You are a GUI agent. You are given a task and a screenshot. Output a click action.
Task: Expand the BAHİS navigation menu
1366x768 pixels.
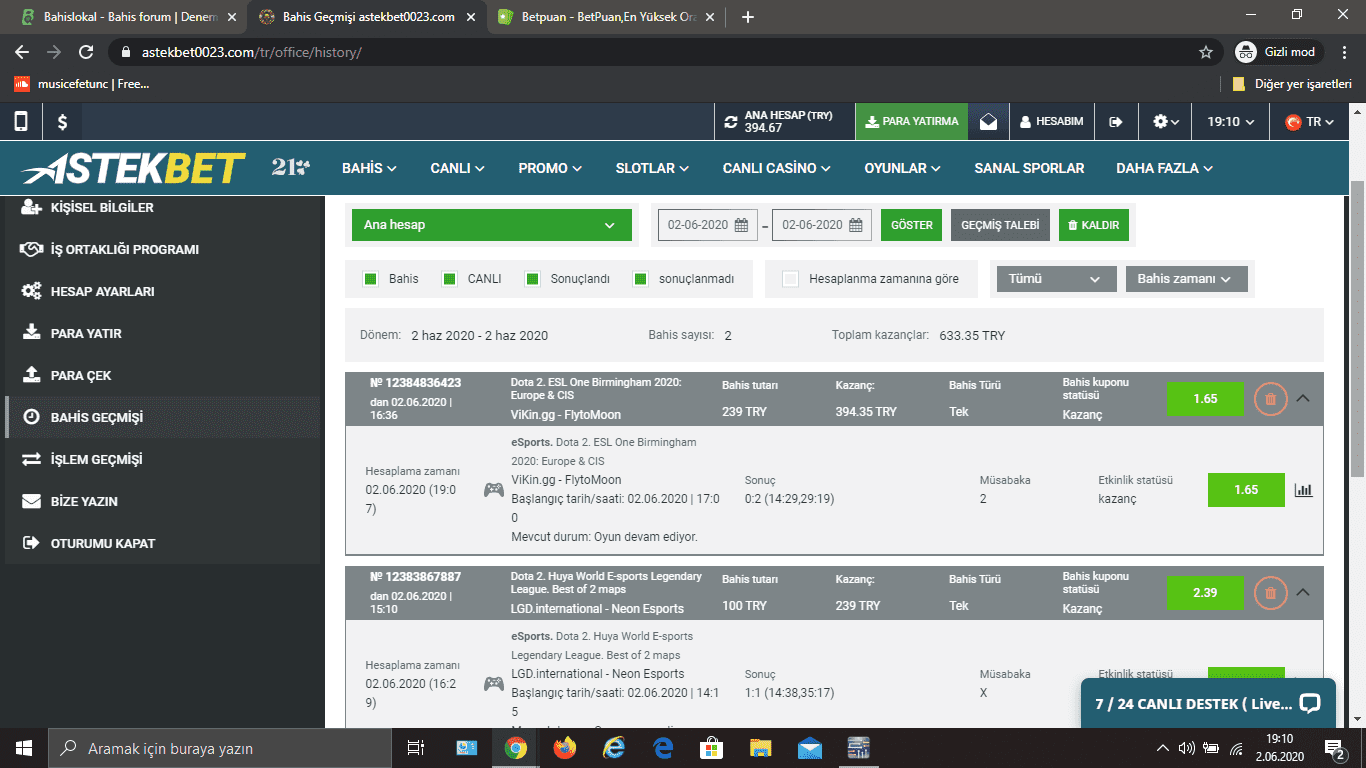(369, 168)
